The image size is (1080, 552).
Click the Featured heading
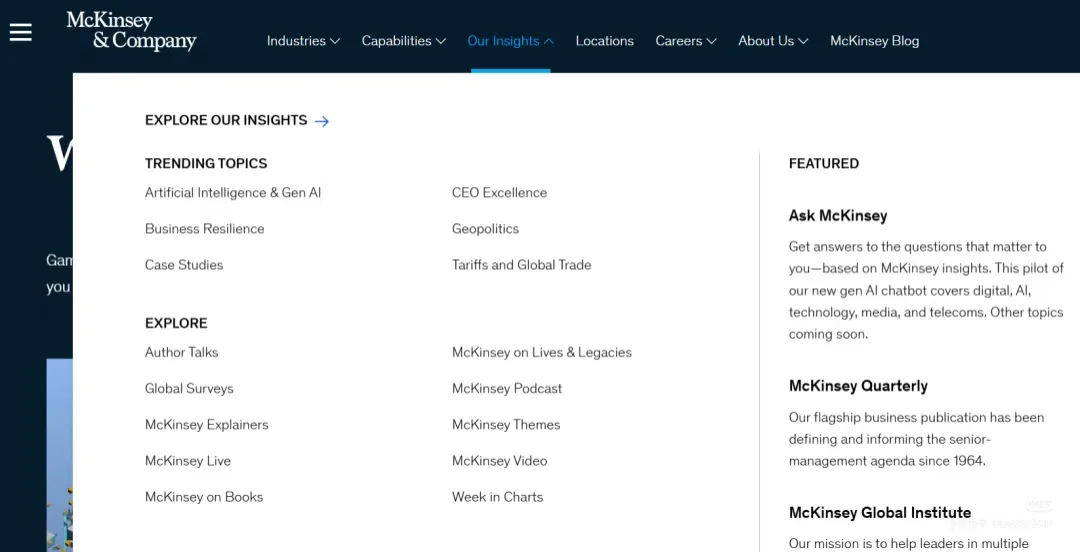click(824, 163)
